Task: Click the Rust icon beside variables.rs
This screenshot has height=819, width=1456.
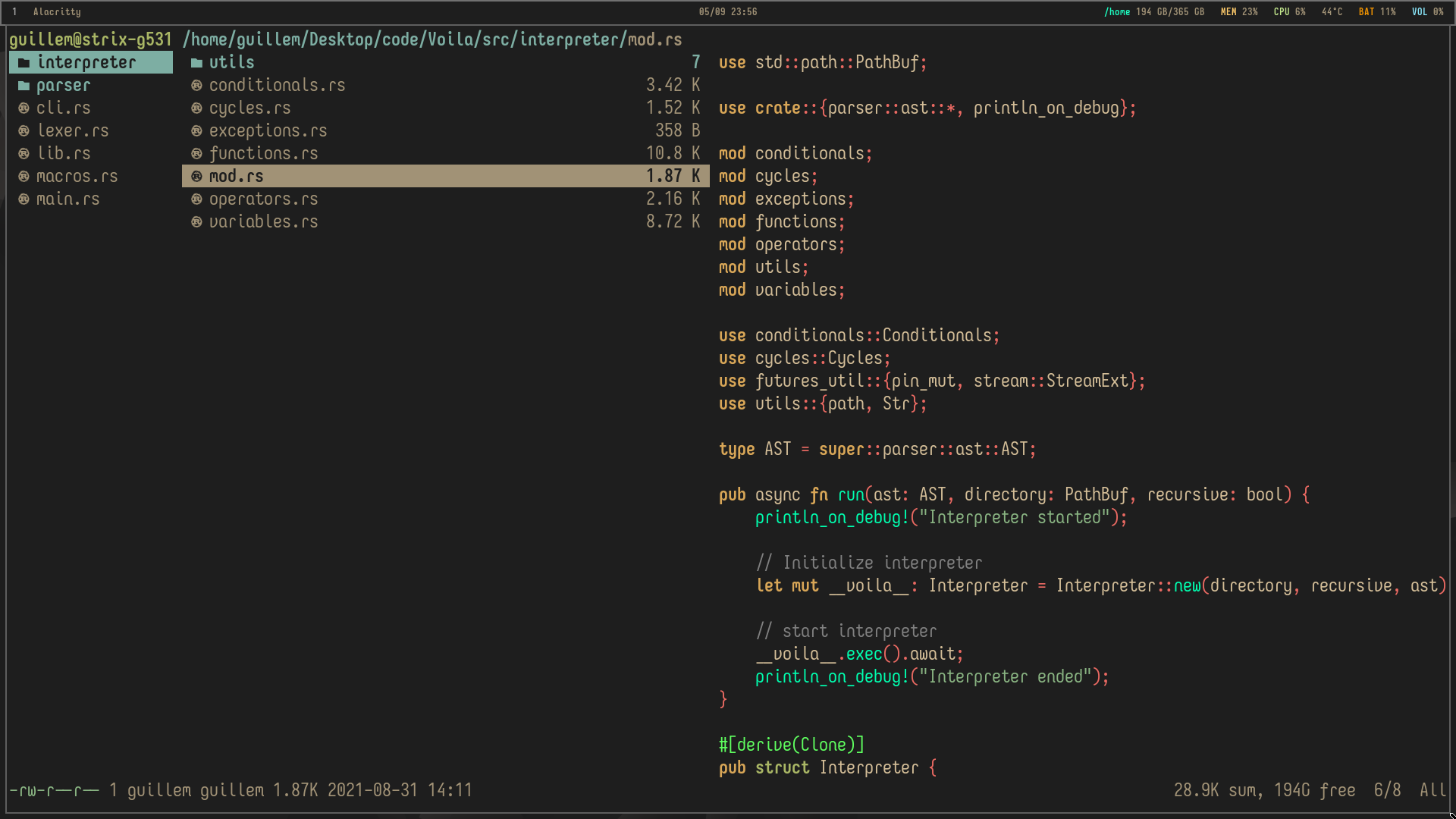Action: click(196, 222)
